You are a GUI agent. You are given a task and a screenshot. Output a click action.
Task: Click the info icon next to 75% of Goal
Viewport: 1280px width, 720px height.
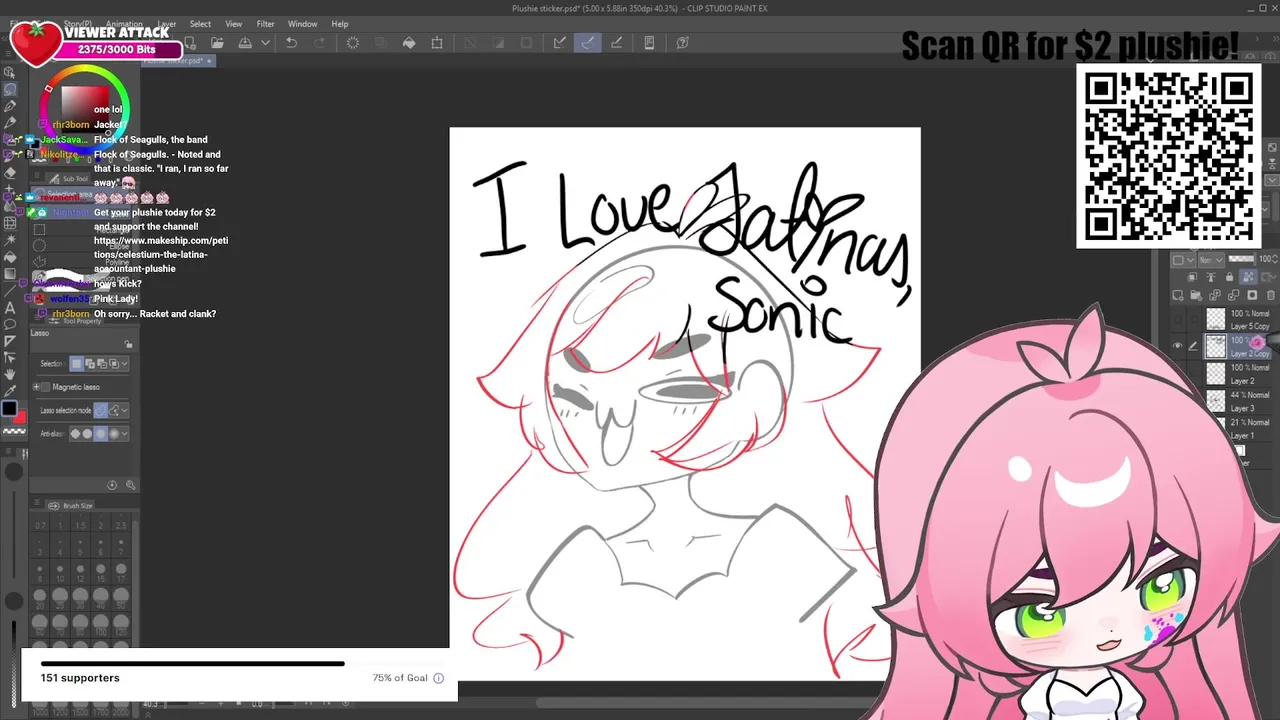click(438, 678)
